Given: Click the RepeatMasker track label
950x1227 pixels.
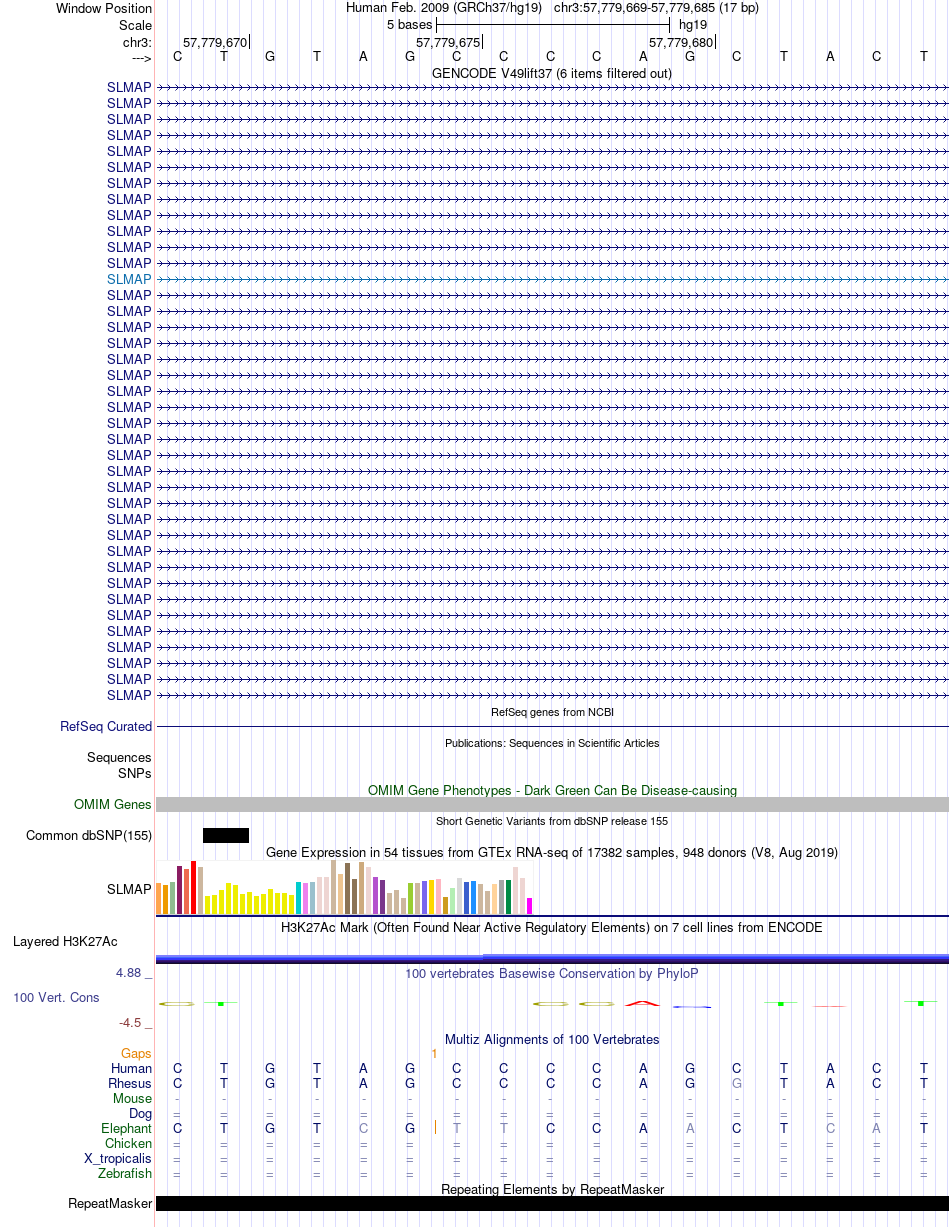Looking at the screenshot, I should pyautogui.click(x=110, y=1203).
